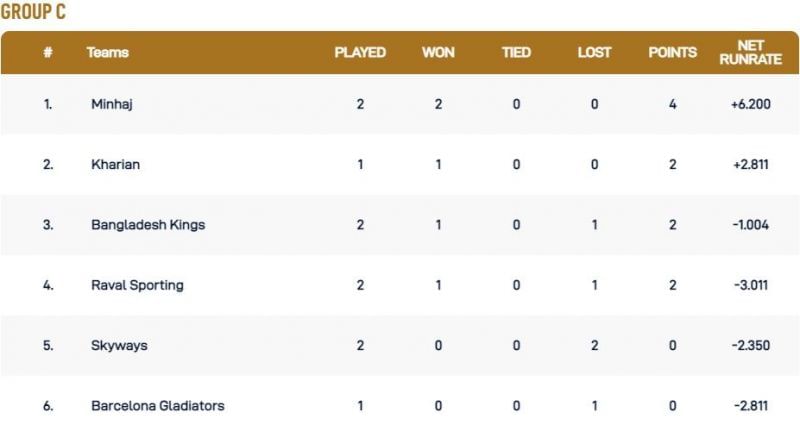The image size is (800, 431).
Task: Click the Minhaj team name
Action: coord(111,104)
